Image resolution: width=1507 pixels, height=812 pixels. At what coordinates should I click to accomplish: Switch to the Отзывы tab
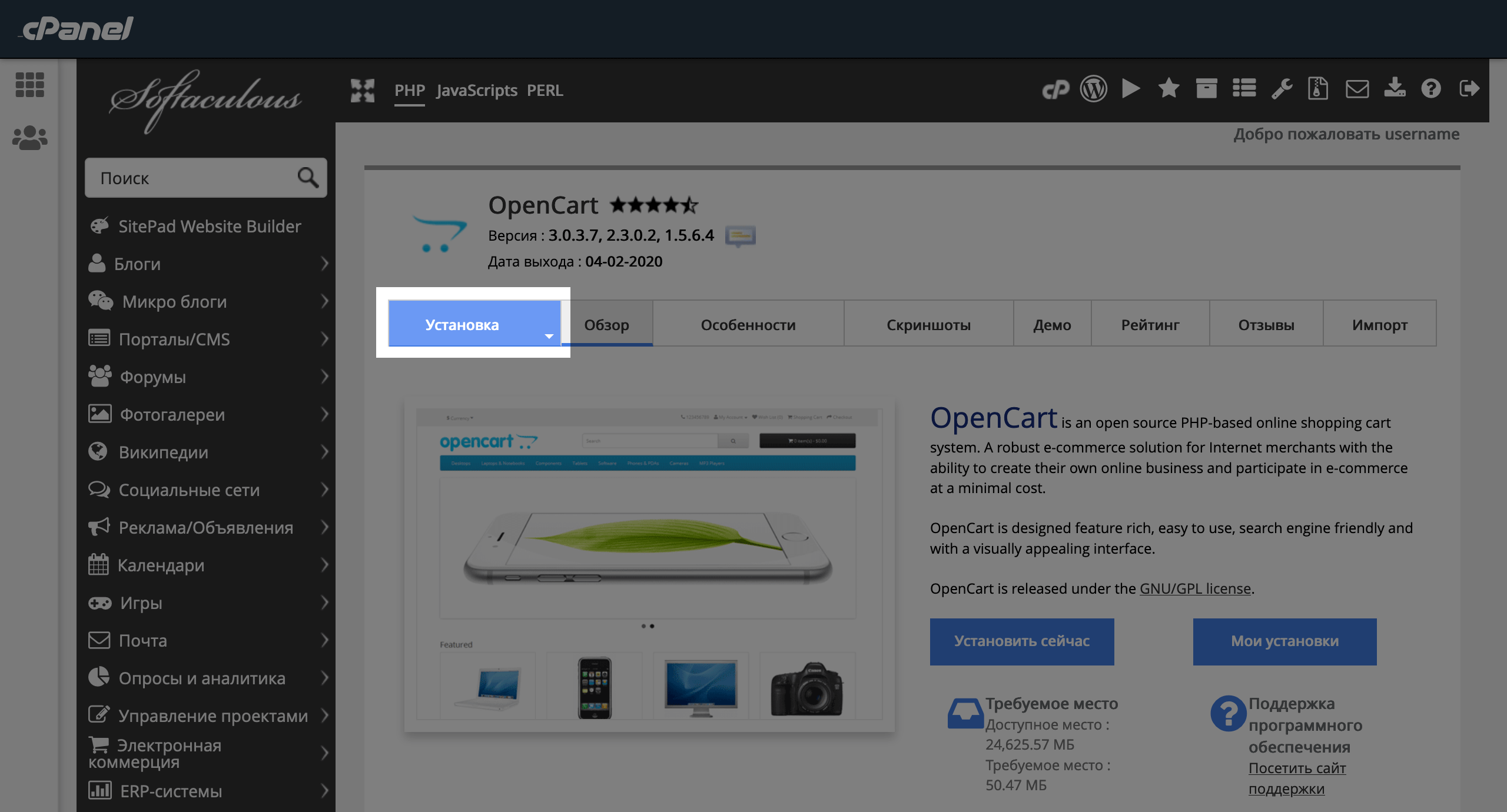click(1266, 324)
